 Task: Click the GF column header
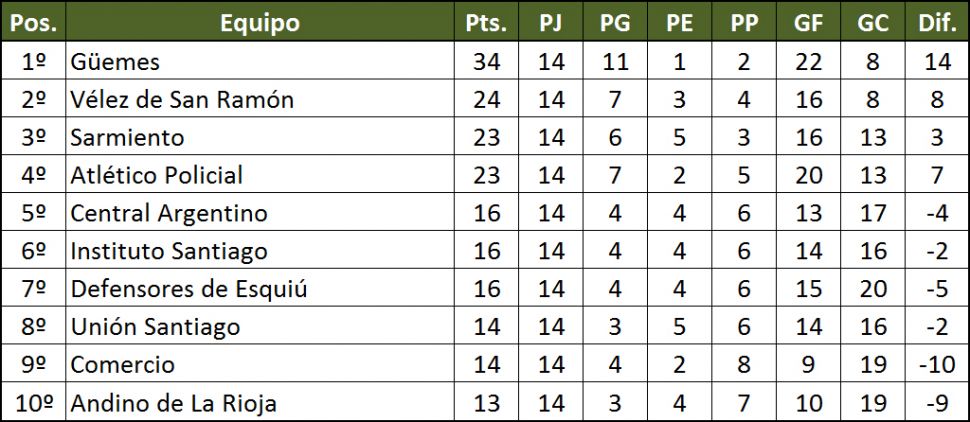(808, 22)
